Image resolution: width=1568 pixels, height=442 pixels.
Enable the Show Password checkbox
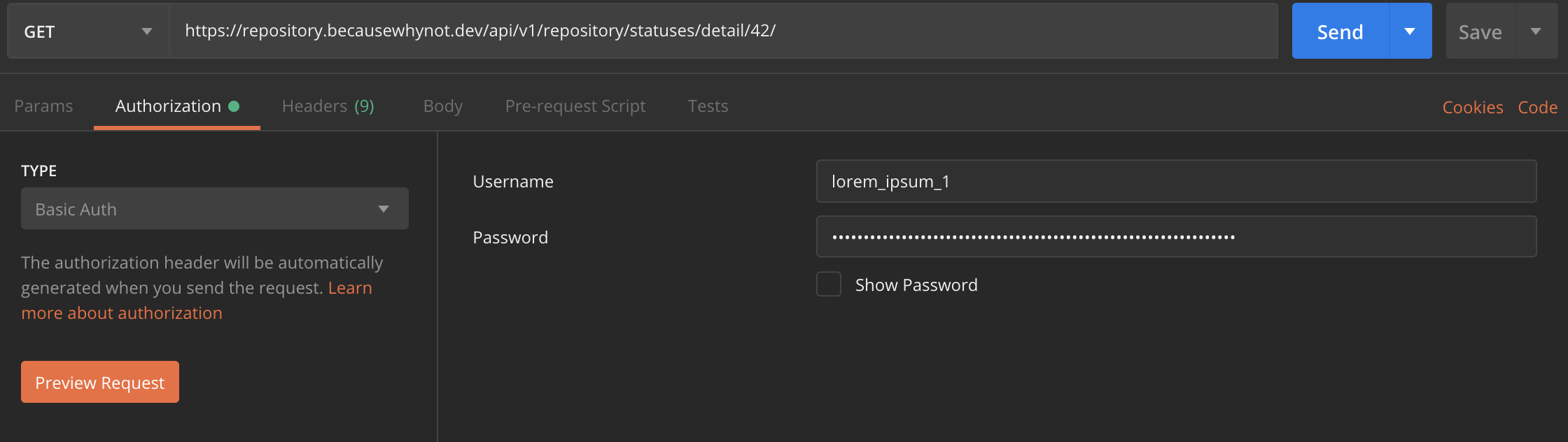point(829,284)
